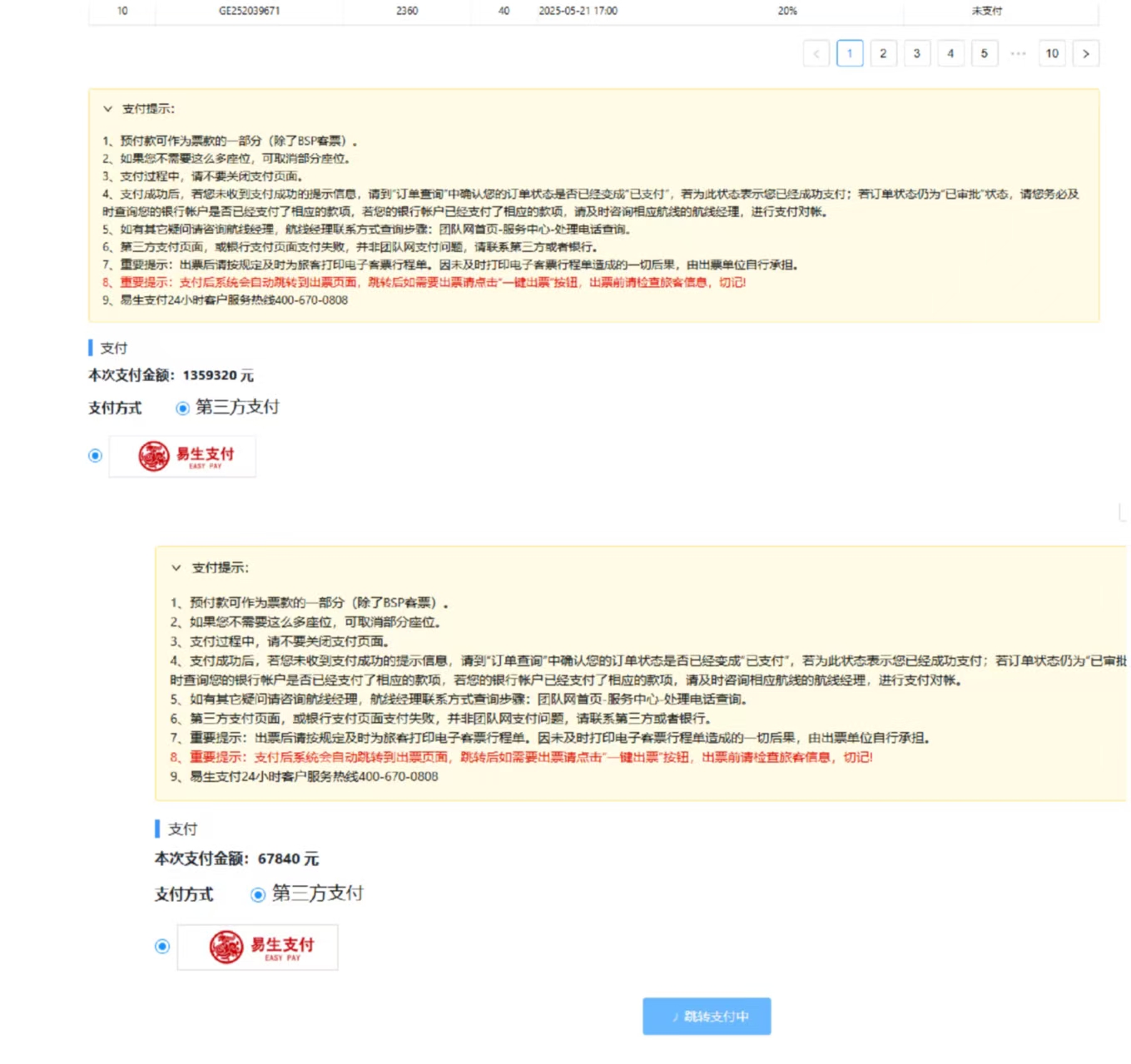This screenshot has width=1131, height=1064.
Task: Click the 易生支付 logo under the 67840 元 amount
Action: click(257, 947)
